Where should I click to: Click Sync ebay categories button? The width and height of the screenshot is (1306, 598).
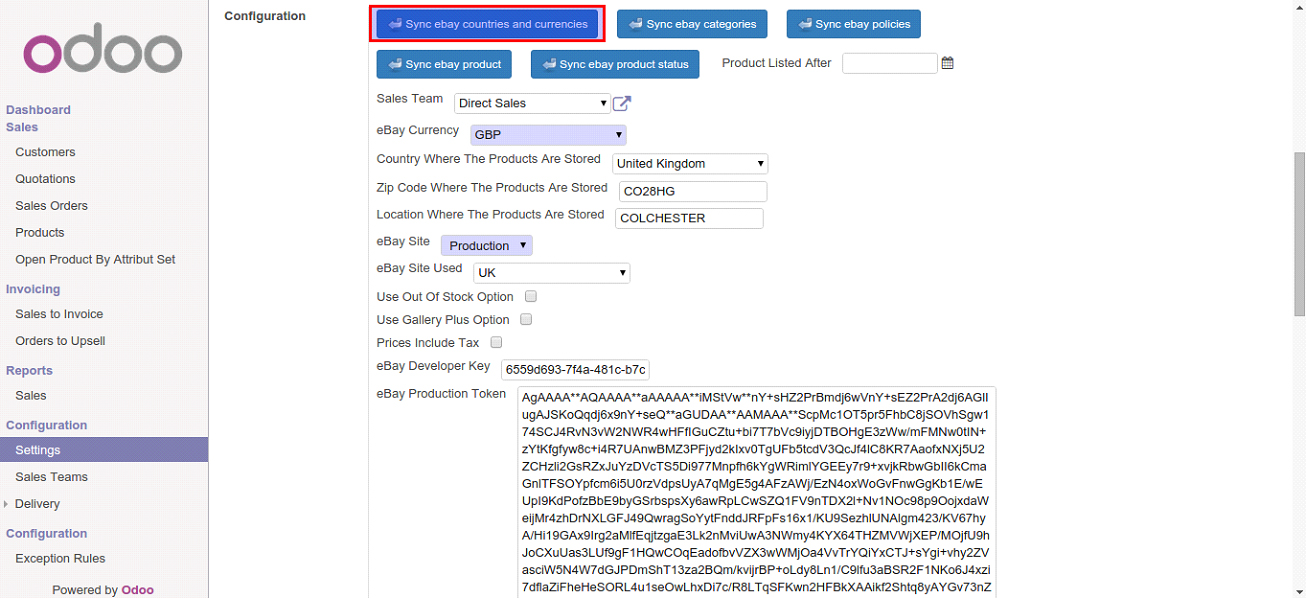pyautogui.click(x=692, y=24)
